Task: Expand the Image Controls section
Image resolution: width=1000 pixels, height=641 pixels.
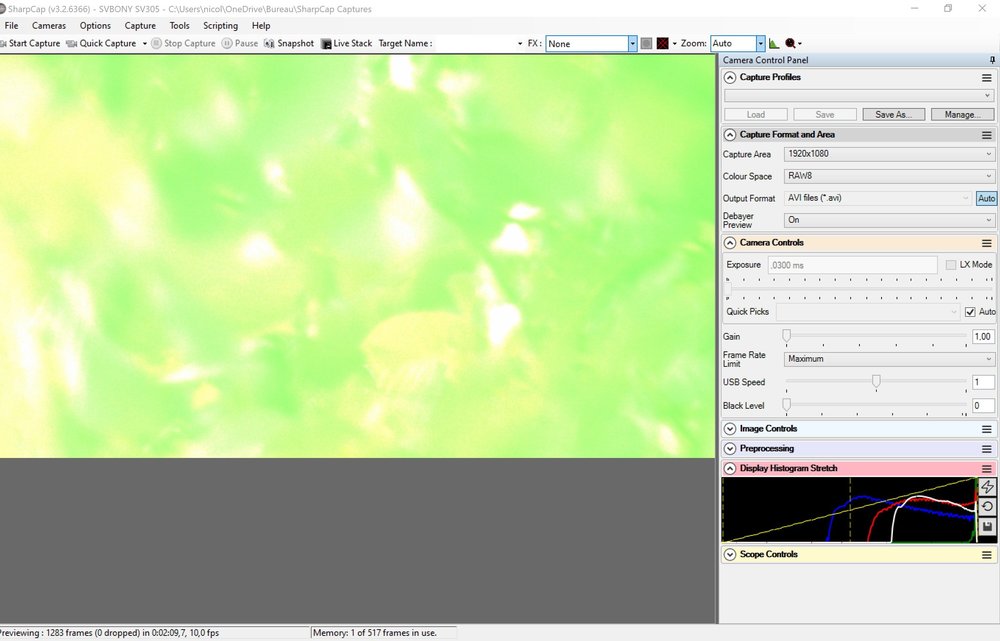Action: [730, 429]
